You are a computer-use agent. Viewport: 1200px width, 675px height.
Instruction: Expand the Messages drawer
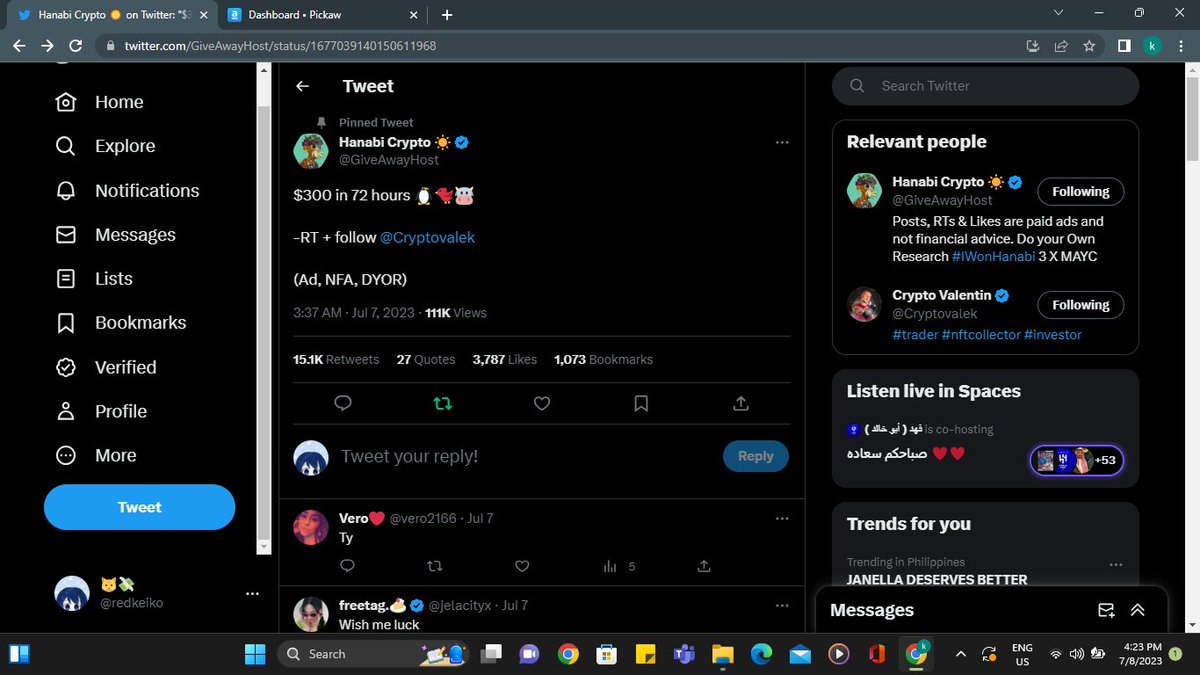pyautogui.click(x=1138, y=610)
